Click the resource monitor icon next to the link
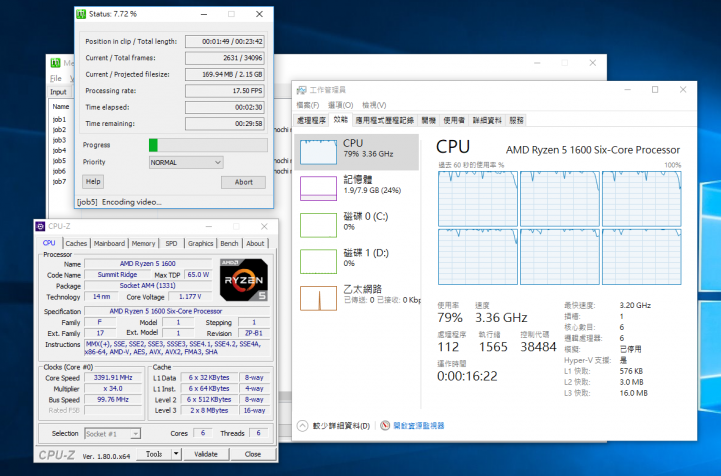Viewport: 721px width, 476px height. 385,426
